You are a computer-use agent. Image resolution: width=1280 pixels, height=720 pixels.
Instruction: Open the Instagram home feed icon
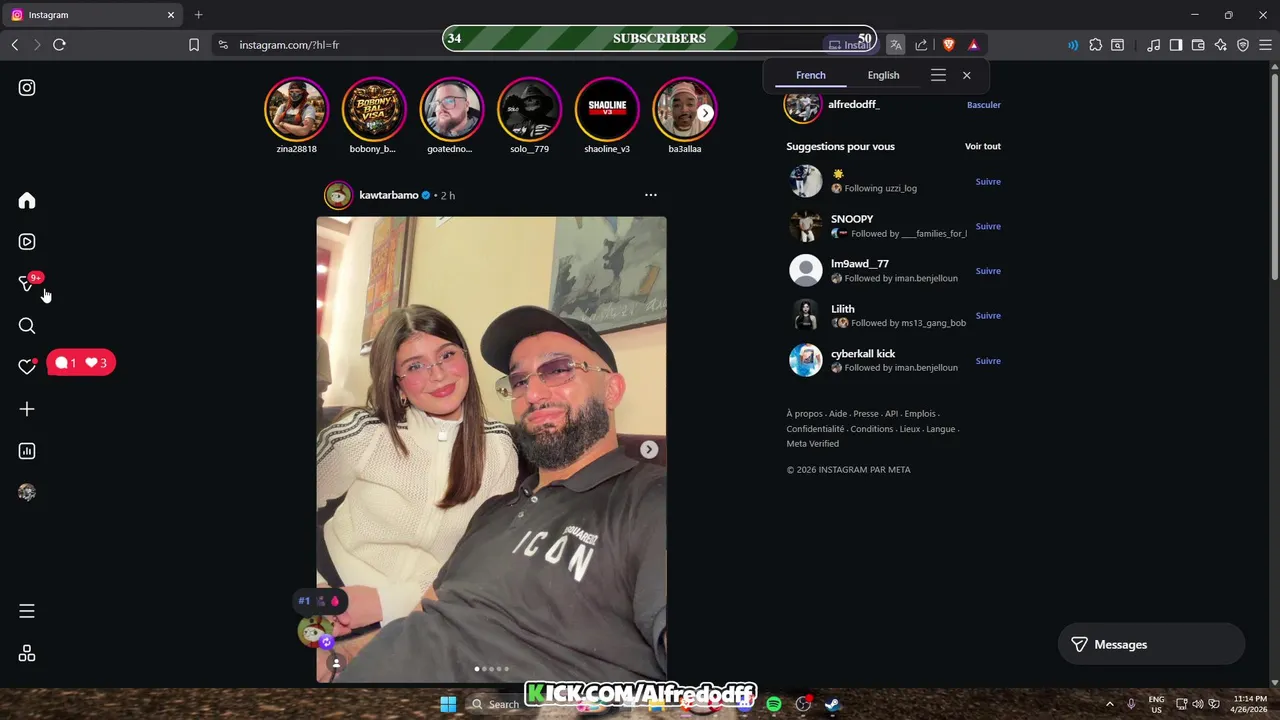[x=27, y=201]
